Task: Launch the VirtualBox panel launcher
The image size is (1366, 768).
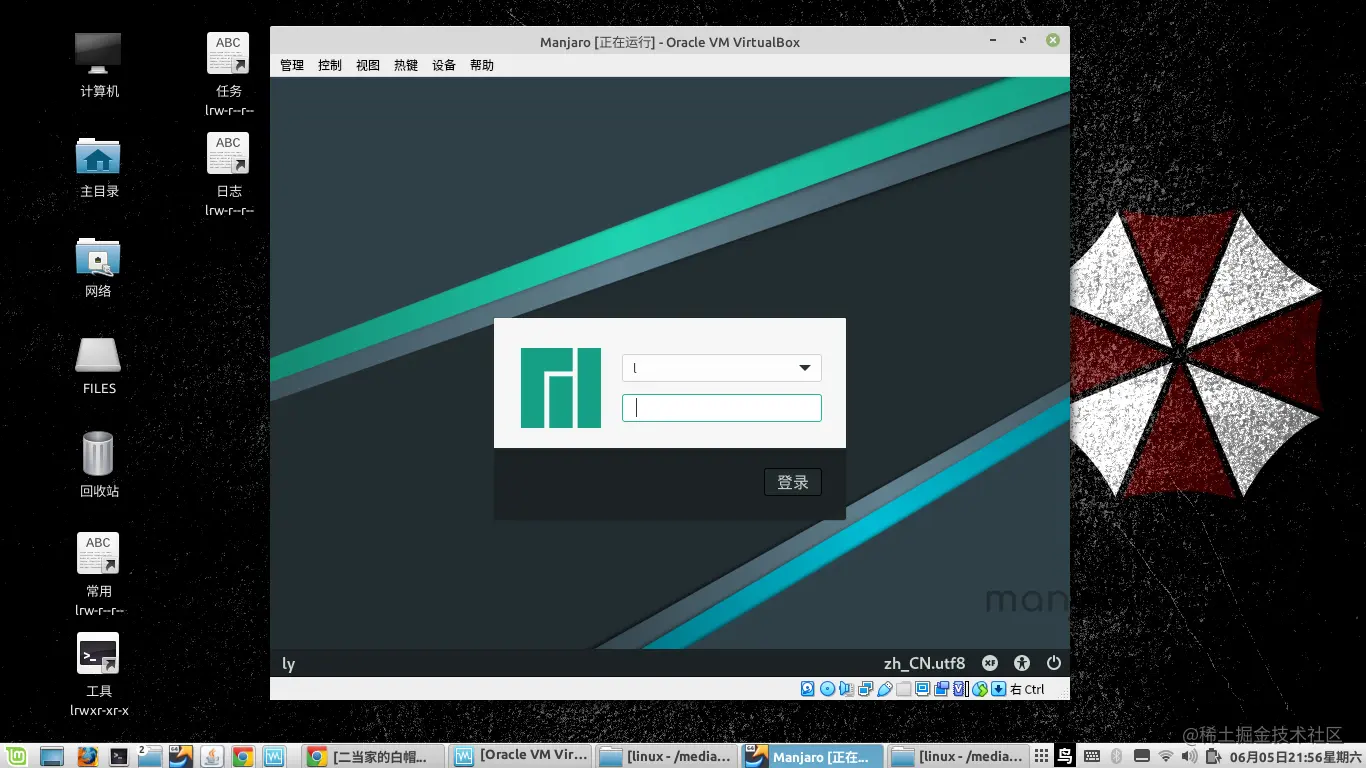Action: [x=181, y=757]
